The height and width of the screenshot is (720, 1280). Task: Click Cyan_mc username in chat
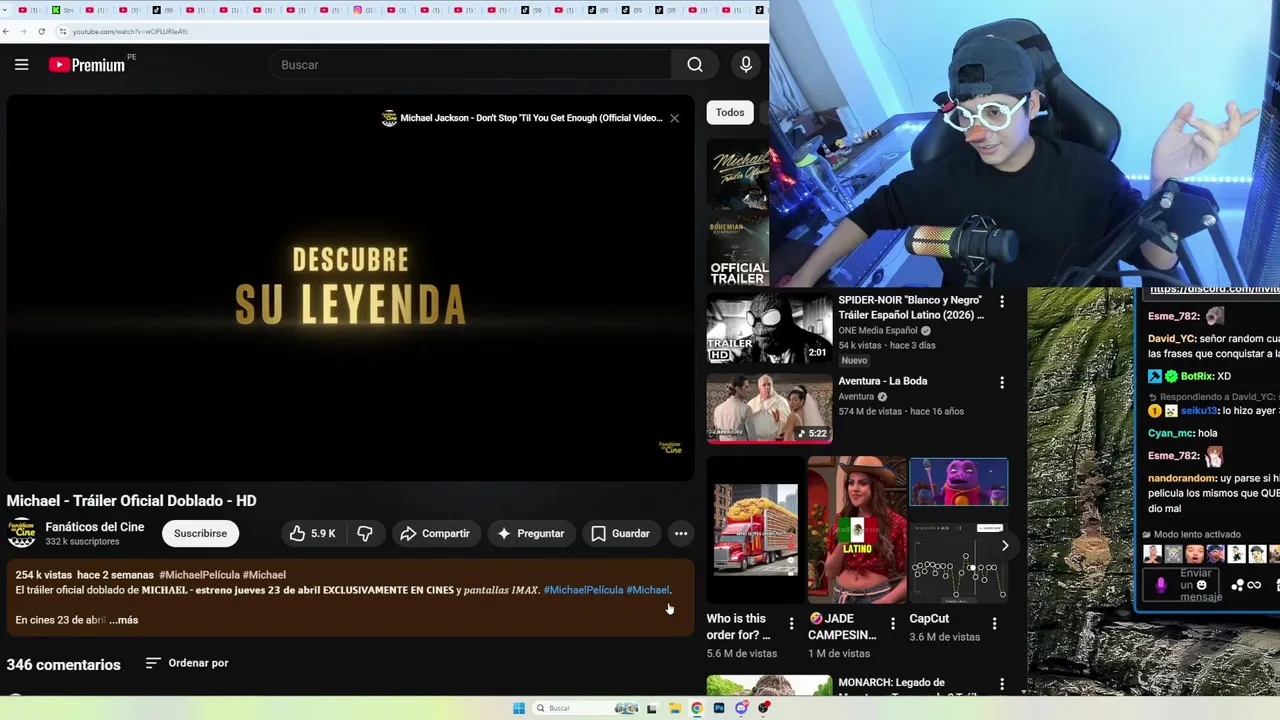coord(1171,433)
